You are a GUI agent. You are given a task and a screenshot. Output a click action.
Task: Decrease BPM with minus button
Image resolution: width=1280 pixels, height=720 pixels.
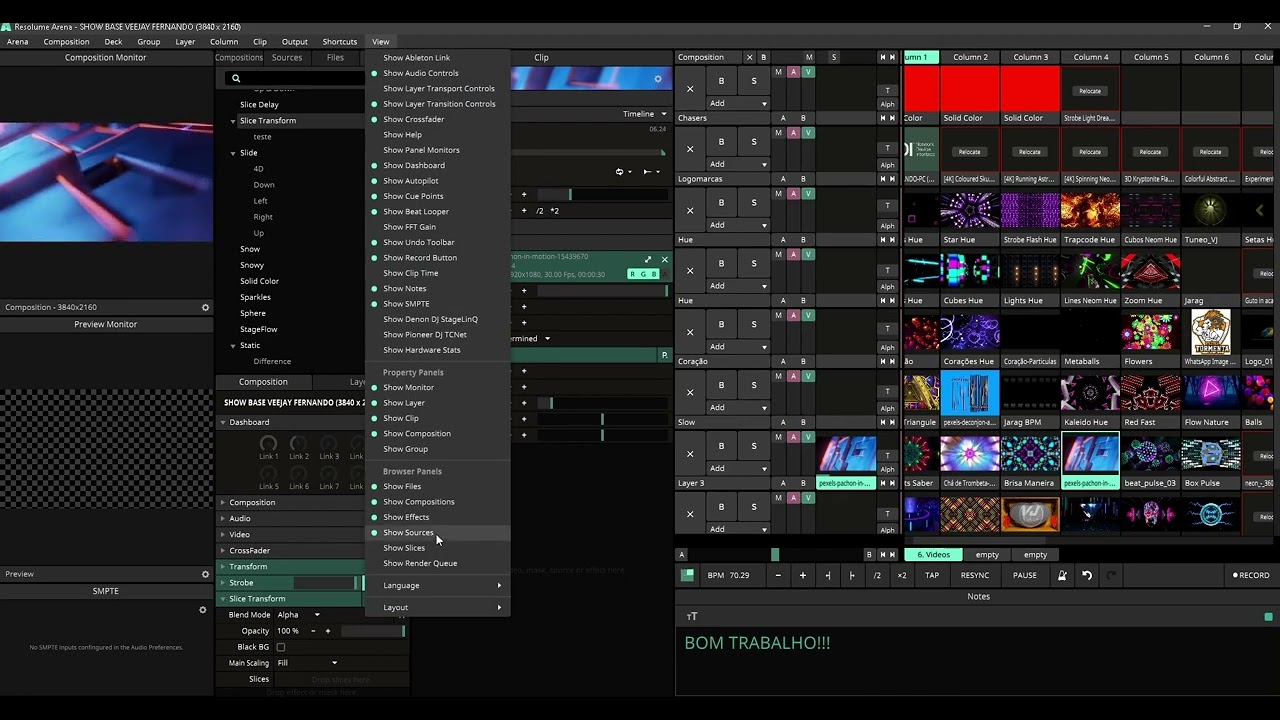click(x=778, y=575)
